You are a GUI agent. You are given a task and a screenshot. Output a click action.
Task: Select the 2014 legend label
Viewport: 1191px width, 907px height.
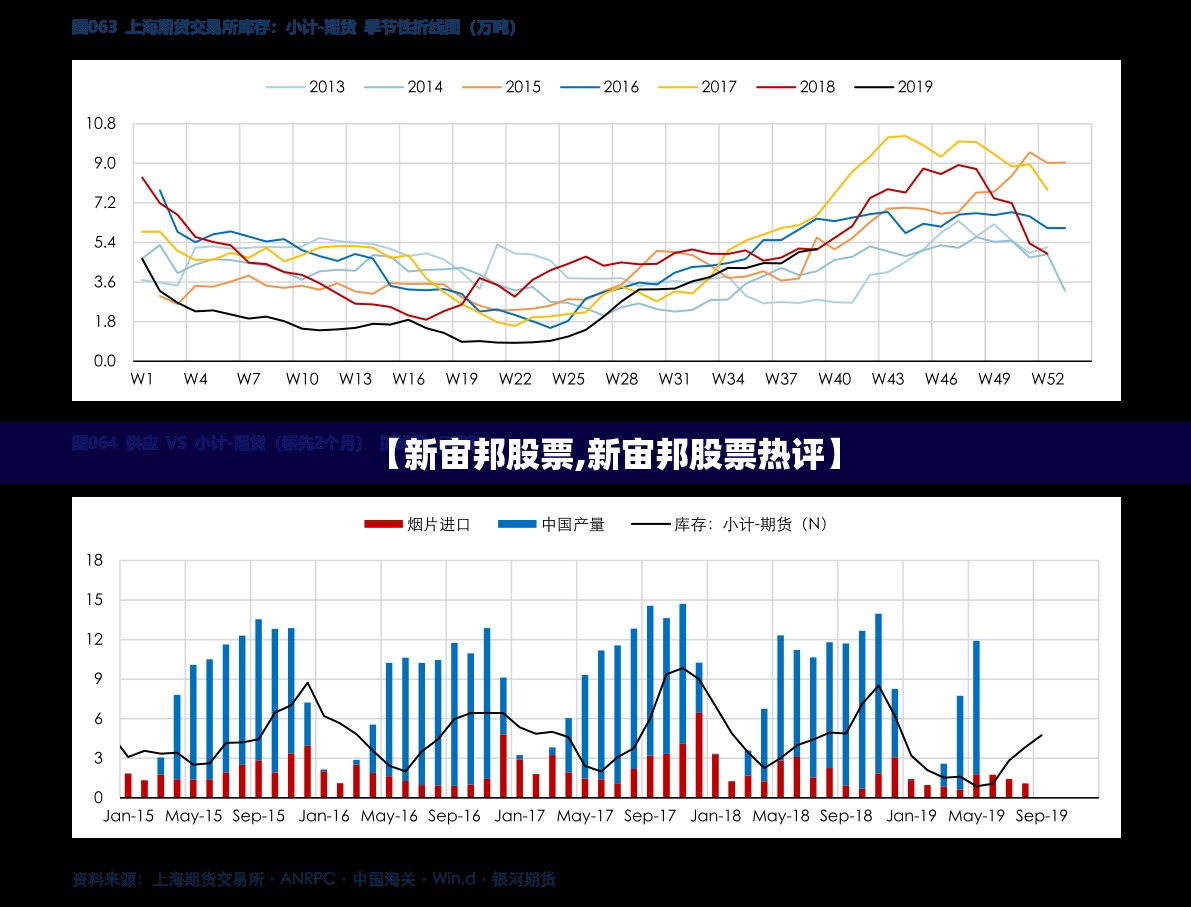click(x=425, y=87)
